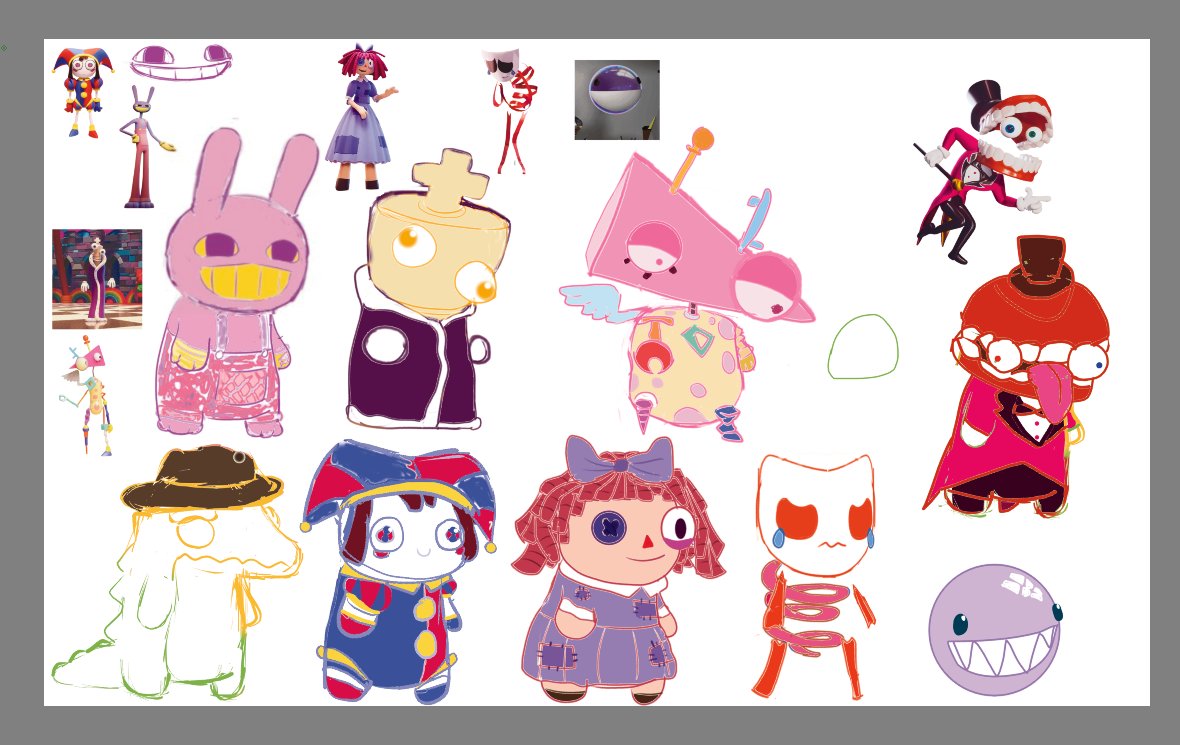Click the white mask ribbon-body plush drawing
The height and width of the screenshot is (745, 1180).
815,576
